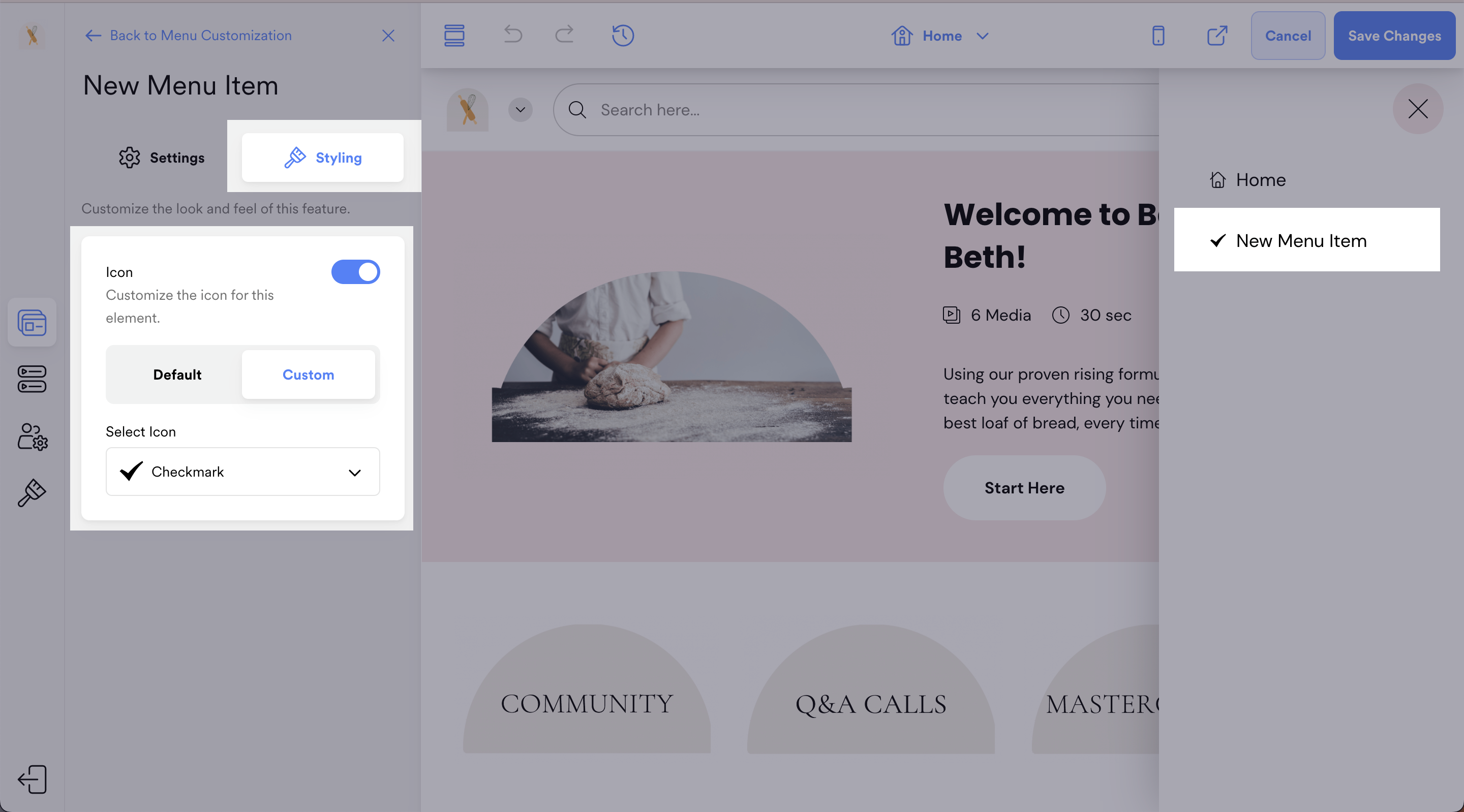Switch to the Styling tab

tap(322, 158)
